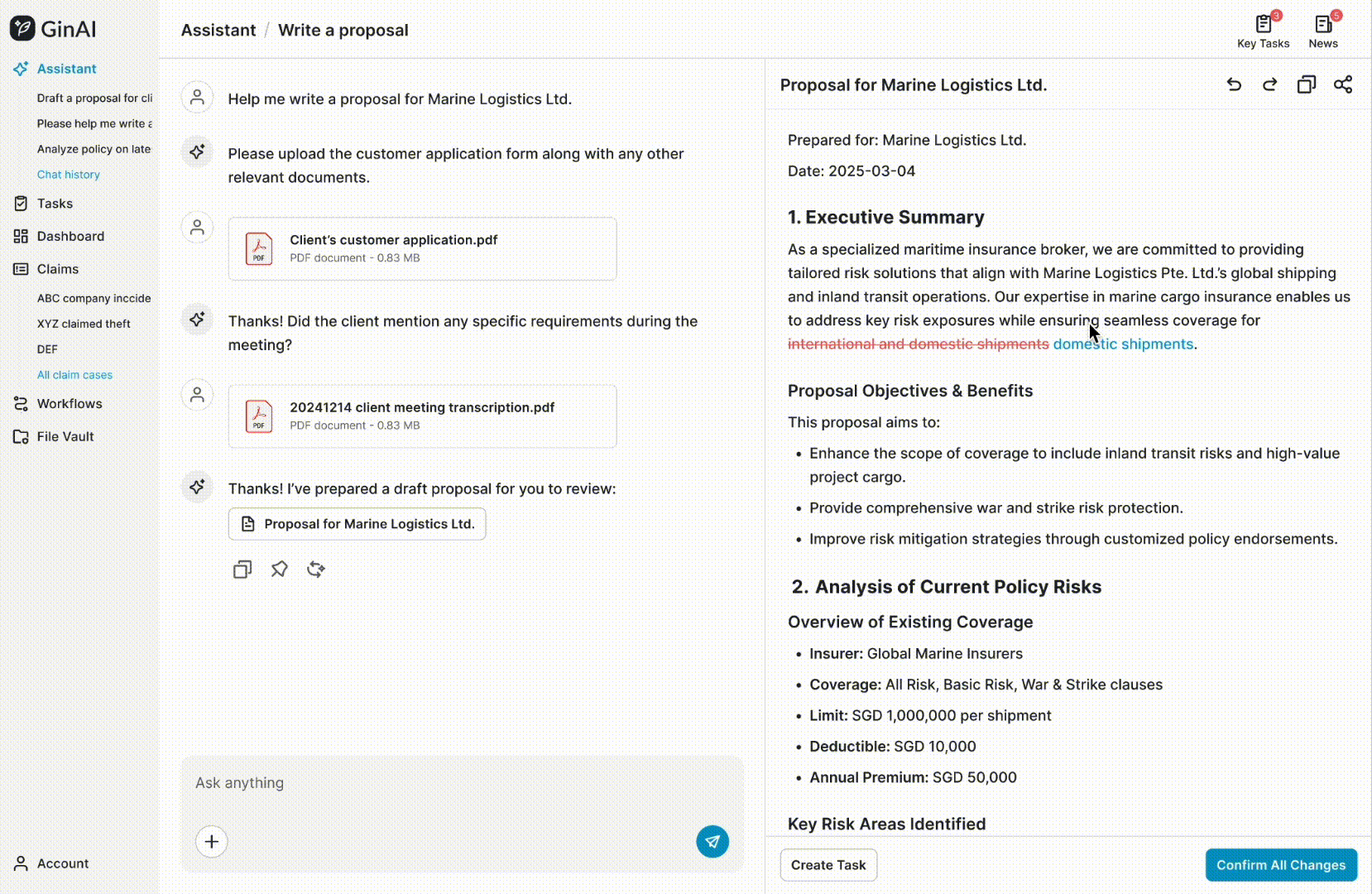The image size is (1372, 894).
Task: Open File Vault from the sidebar
Action: point(65,436)
